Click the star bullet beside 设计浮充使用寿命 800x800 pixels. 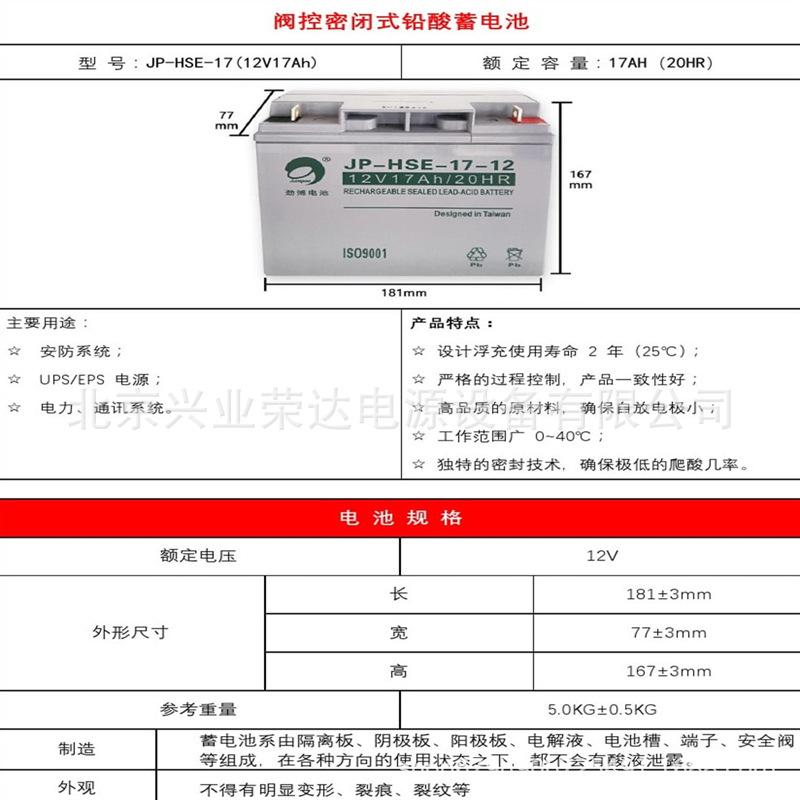(418, 352)
